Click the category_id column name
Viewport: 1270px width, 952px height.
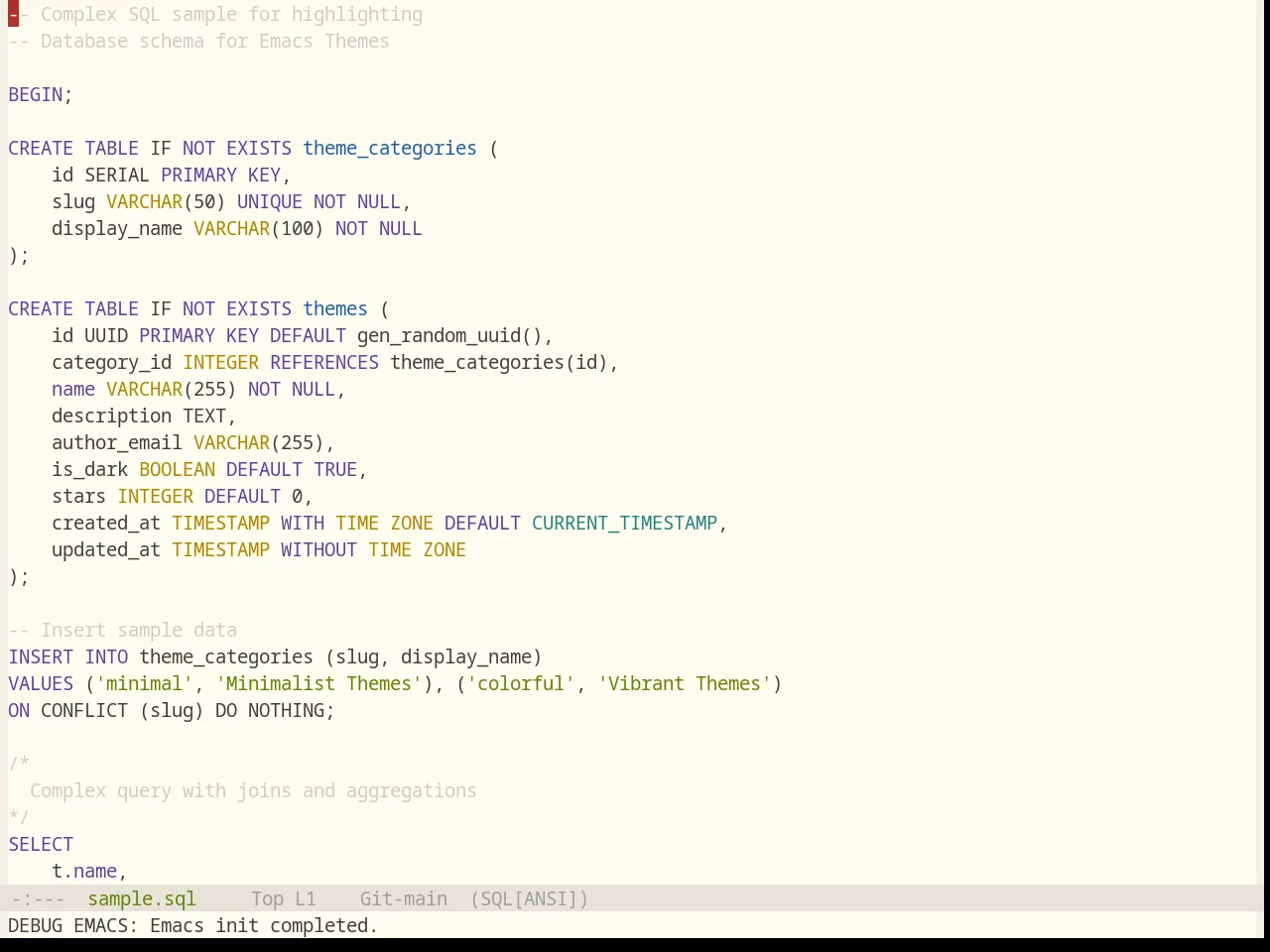(x=112, y=362)
